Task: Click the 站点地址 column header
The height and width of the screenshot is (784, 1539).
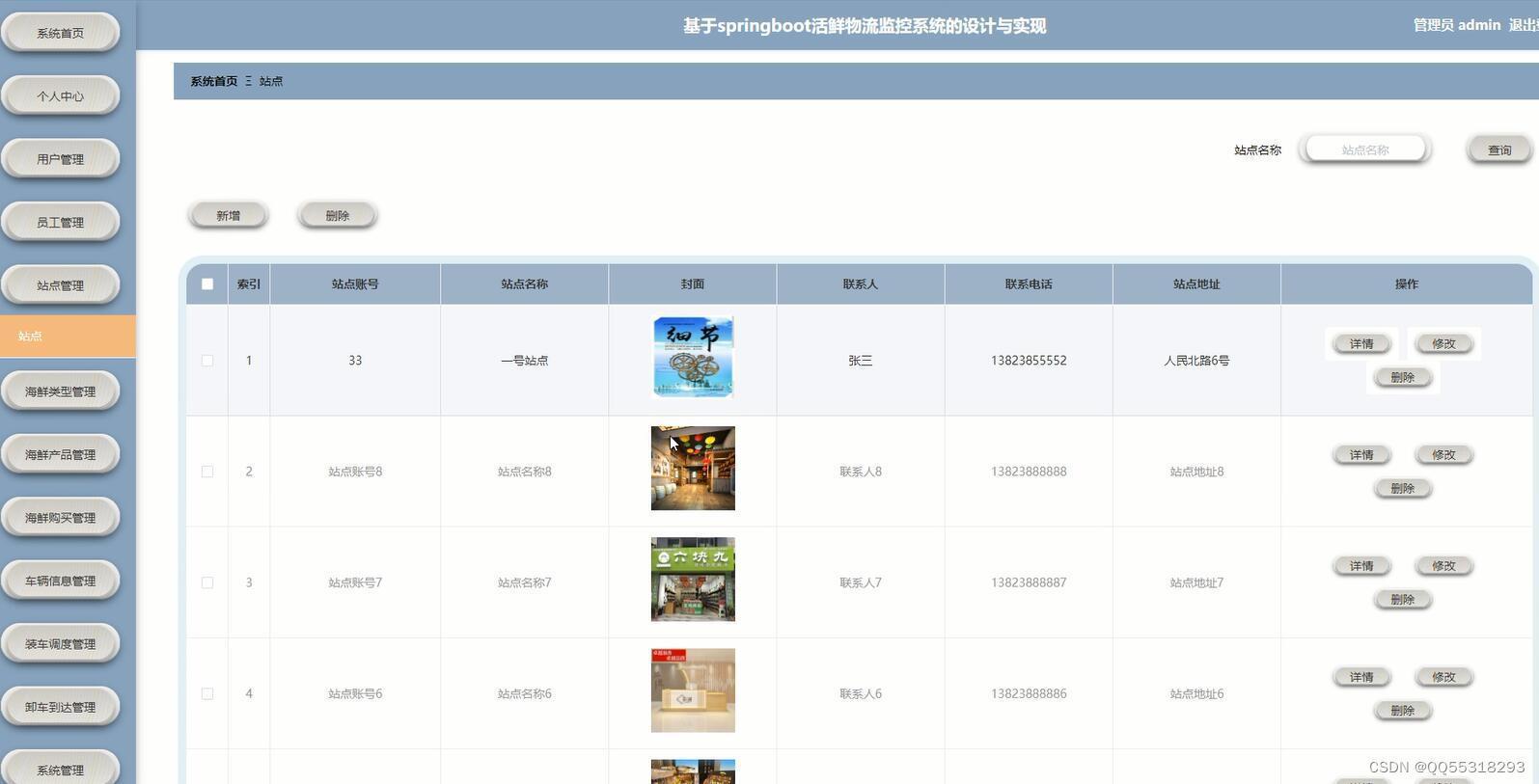Action: click(1196, 284)
